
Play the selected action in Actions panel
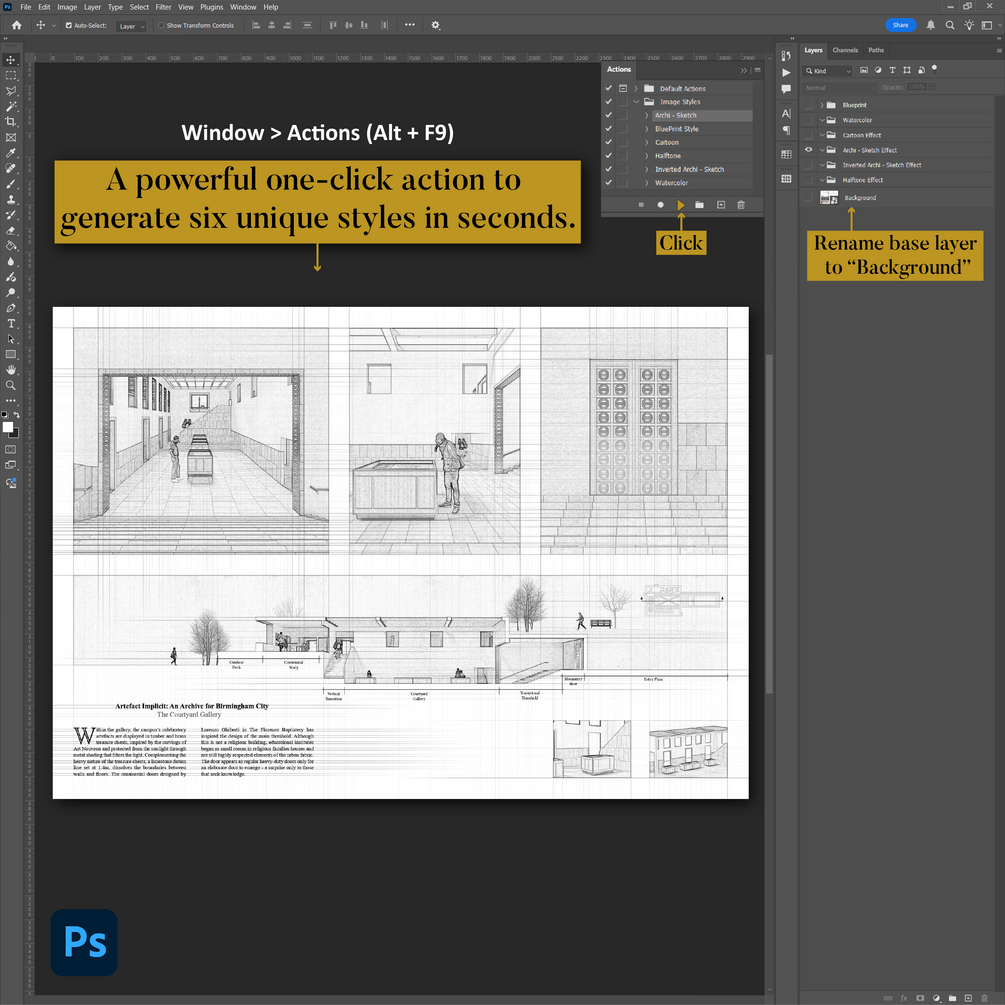click(681, 205)
